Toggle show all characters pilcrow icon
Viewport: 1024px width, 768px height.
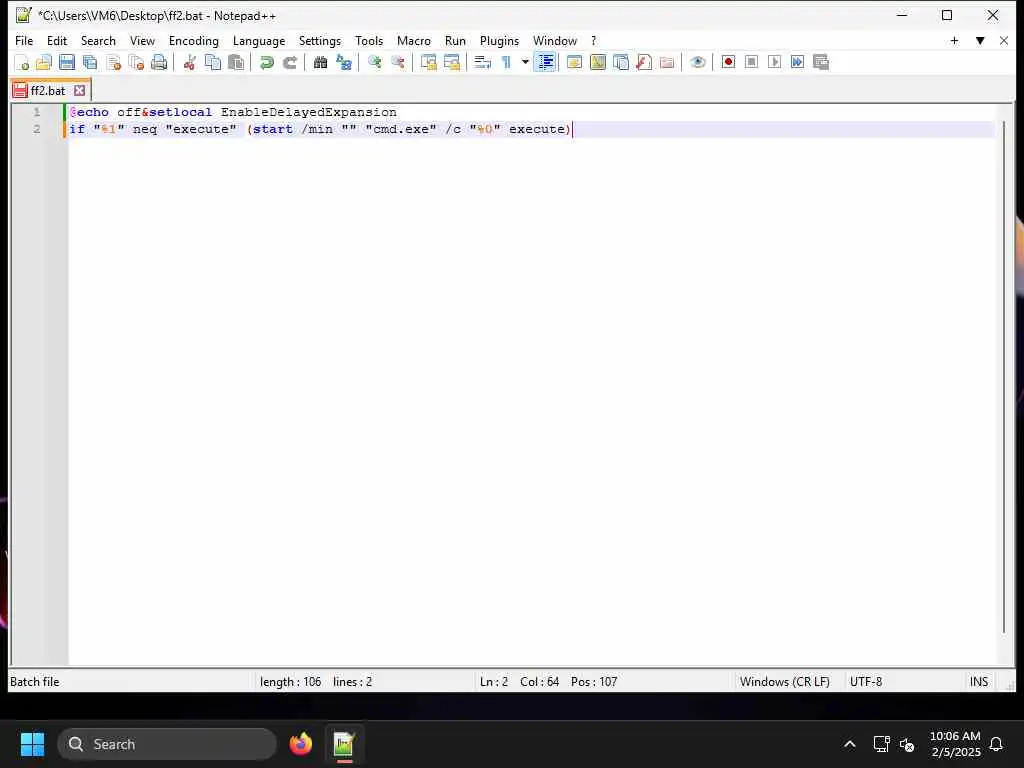tap(506, 63)
